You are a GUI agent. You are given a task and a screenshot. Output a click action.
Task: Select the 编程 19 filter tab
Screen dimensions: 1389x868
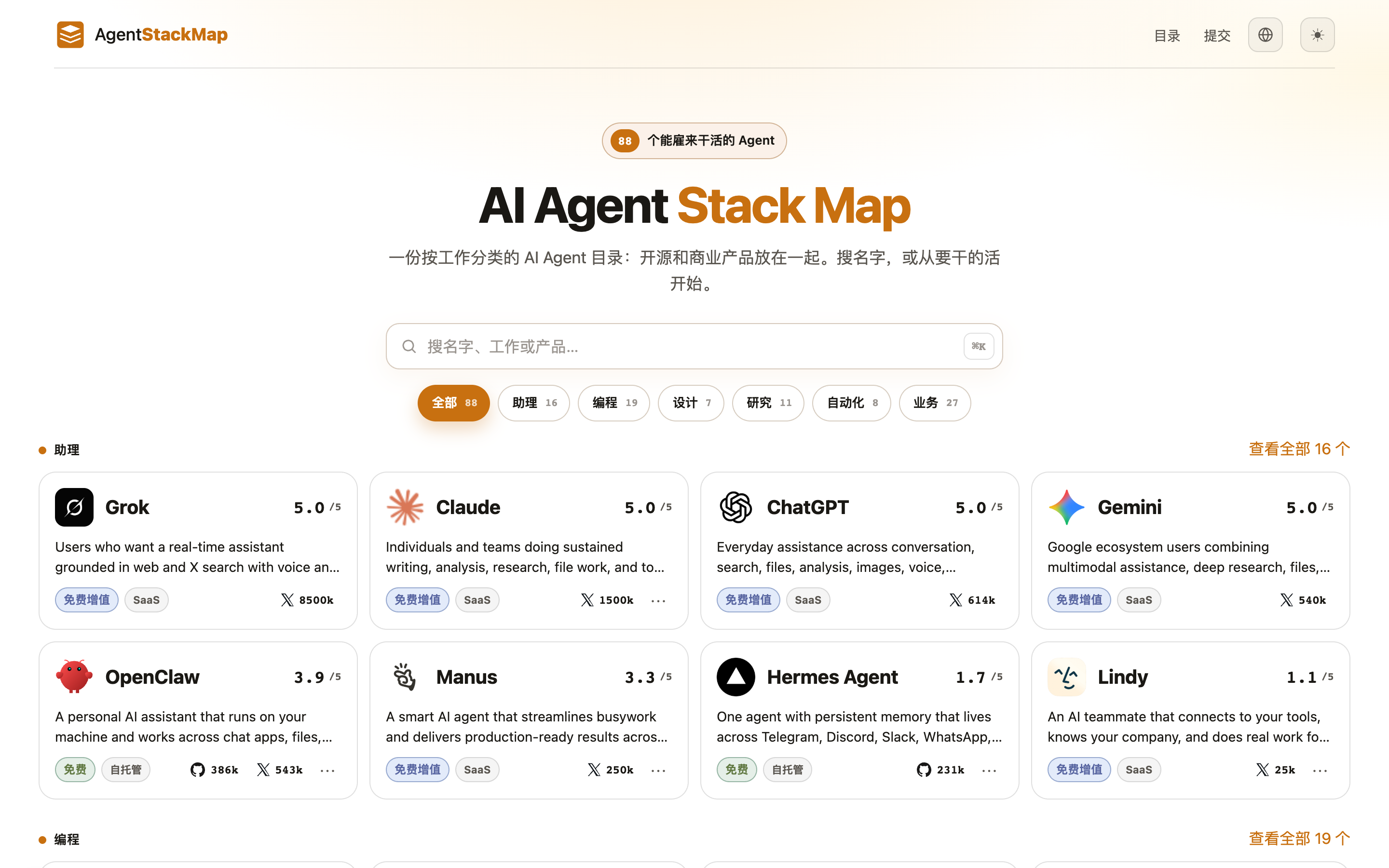click(x=614, y=403)
